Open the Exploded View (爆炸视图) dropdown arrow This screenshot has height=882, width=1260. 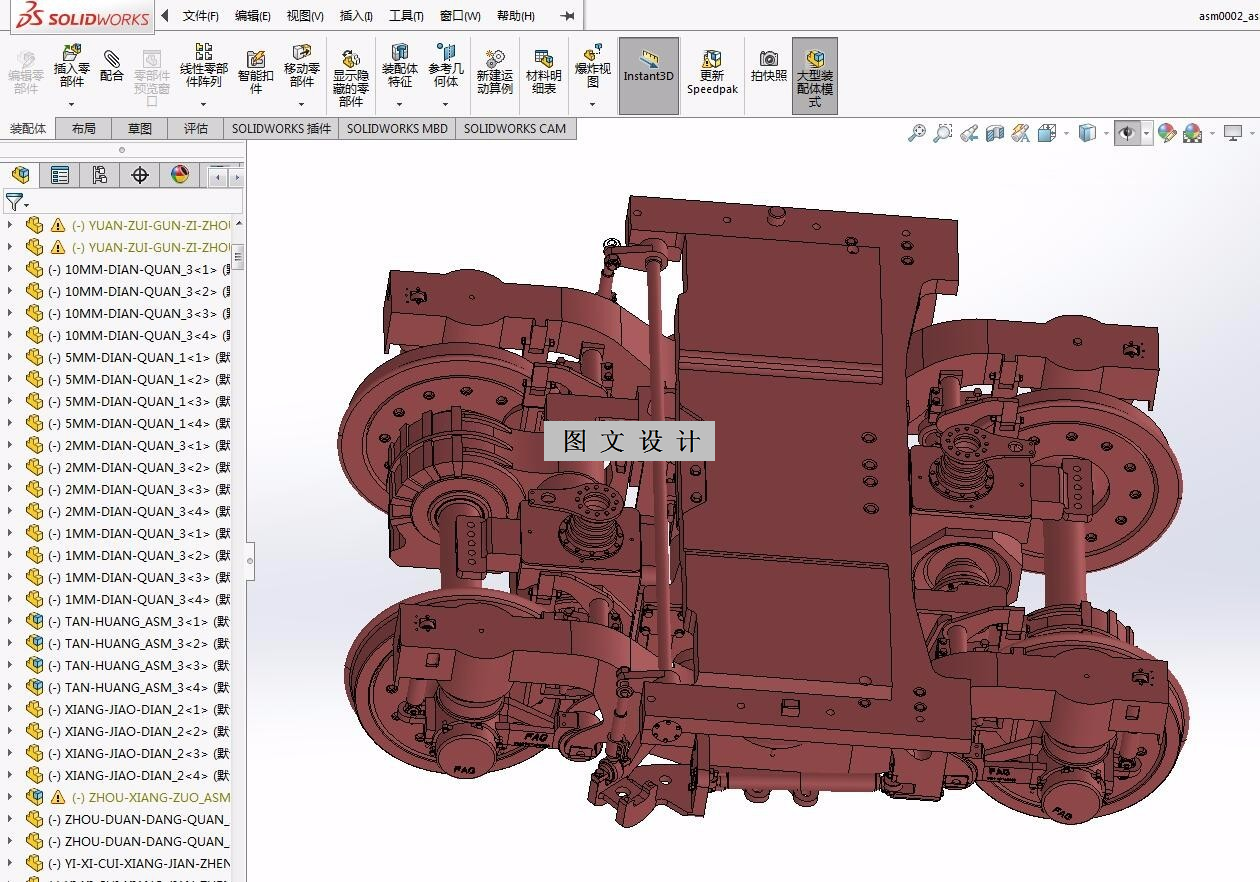(592, 104)
